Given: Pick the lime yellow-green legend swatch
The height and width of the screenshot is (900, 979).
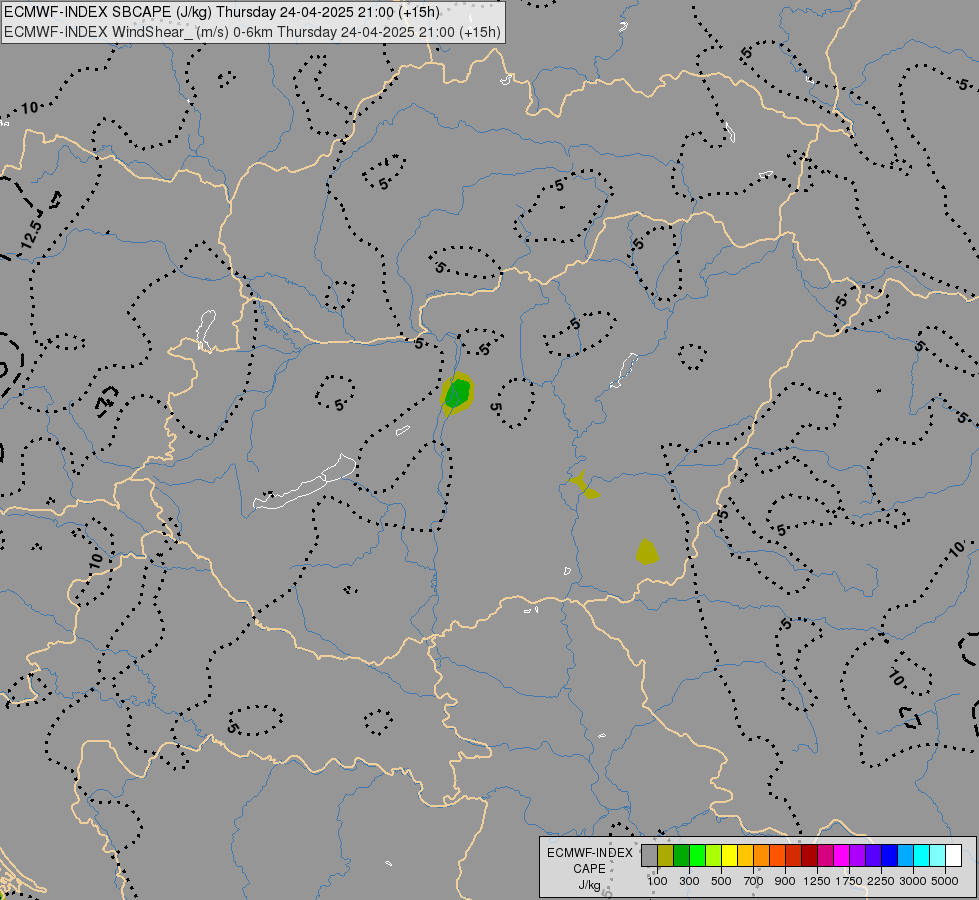Looking at the screenshot, I should coord(714,855).
